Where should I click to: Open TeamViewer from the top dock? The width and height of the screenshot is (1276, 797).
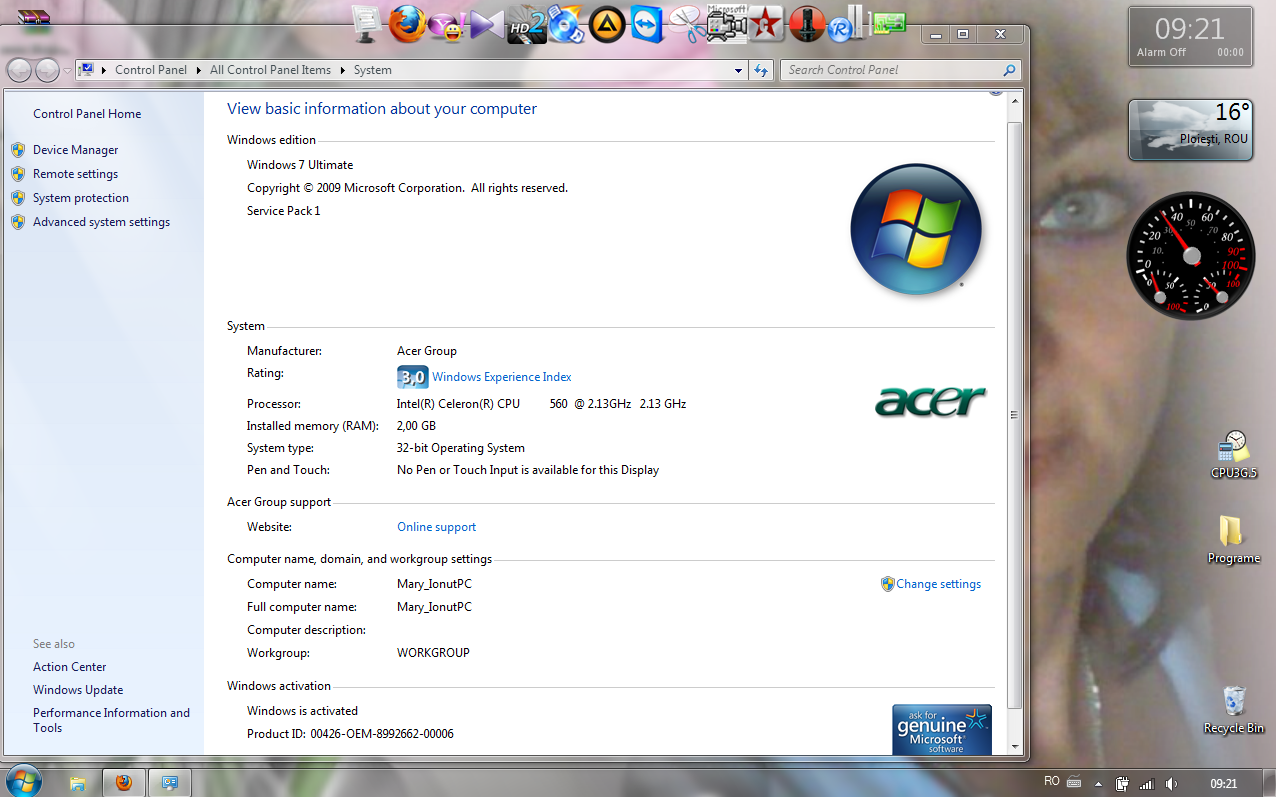[x=647, y=25]
